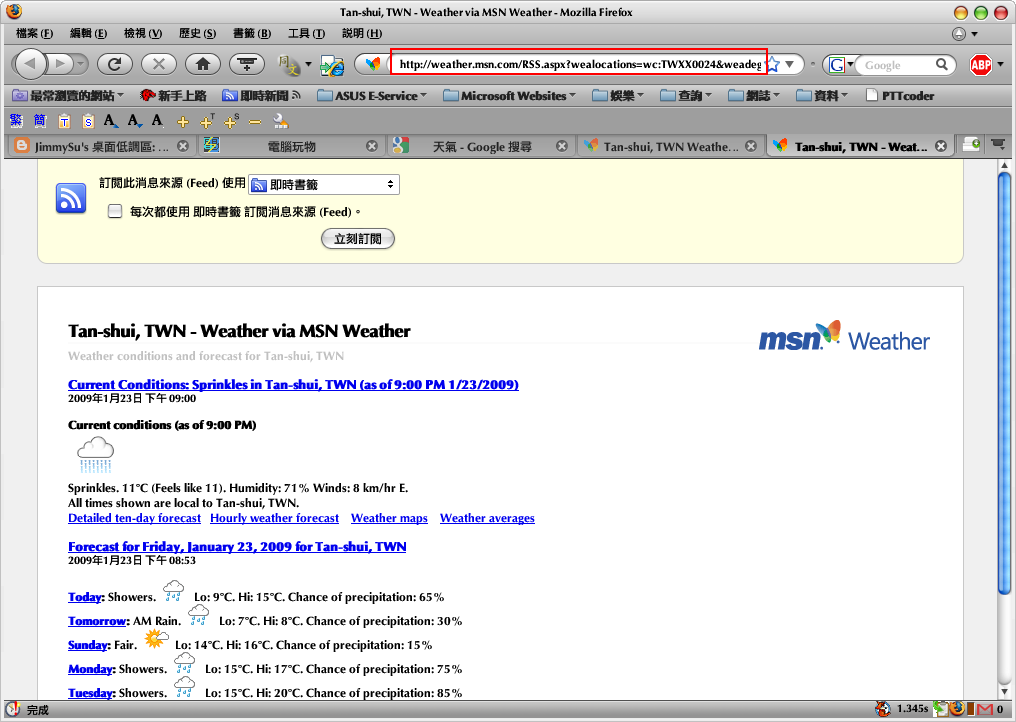Open the 歷史 (S) menu
Viewport: 1016px width, 722px height.
coord(197,33)
